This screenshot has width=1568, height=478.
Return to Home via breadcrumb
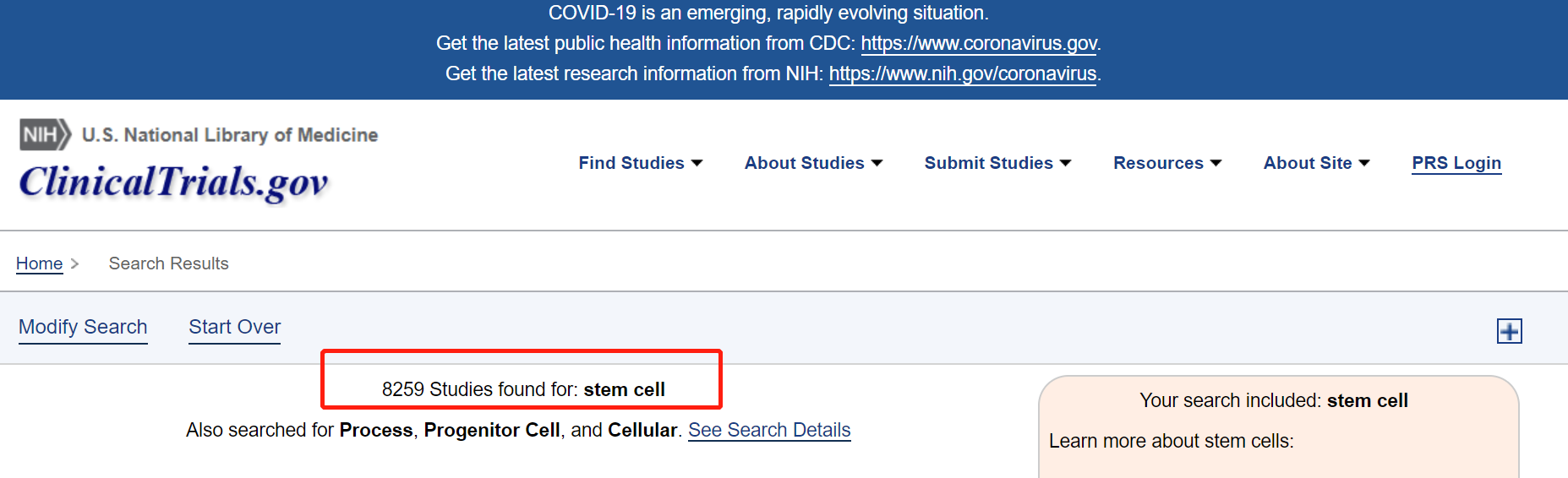(x=39, y=263)
